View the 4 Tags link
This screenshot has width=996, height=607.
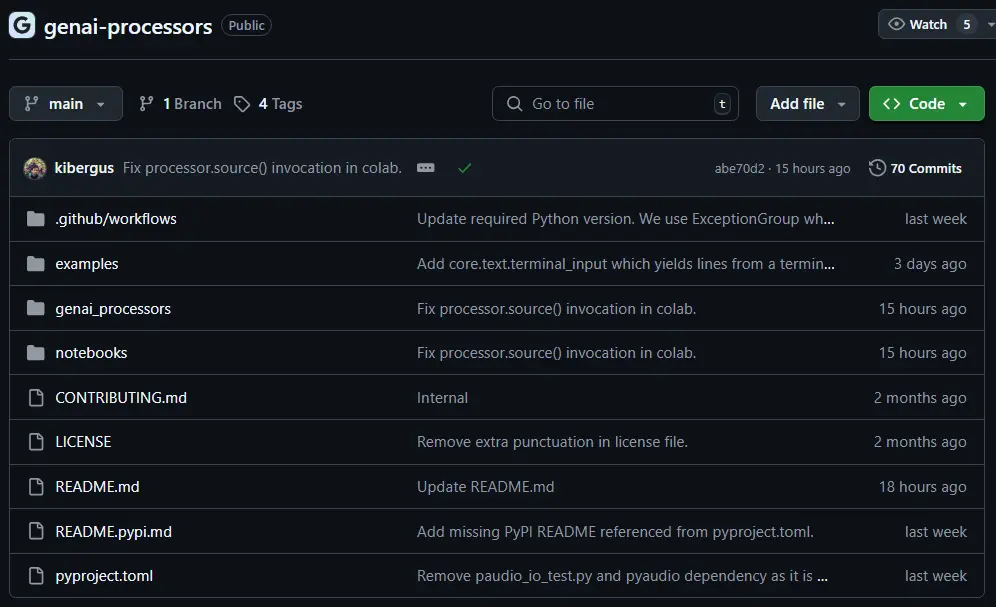coord(268,104)
